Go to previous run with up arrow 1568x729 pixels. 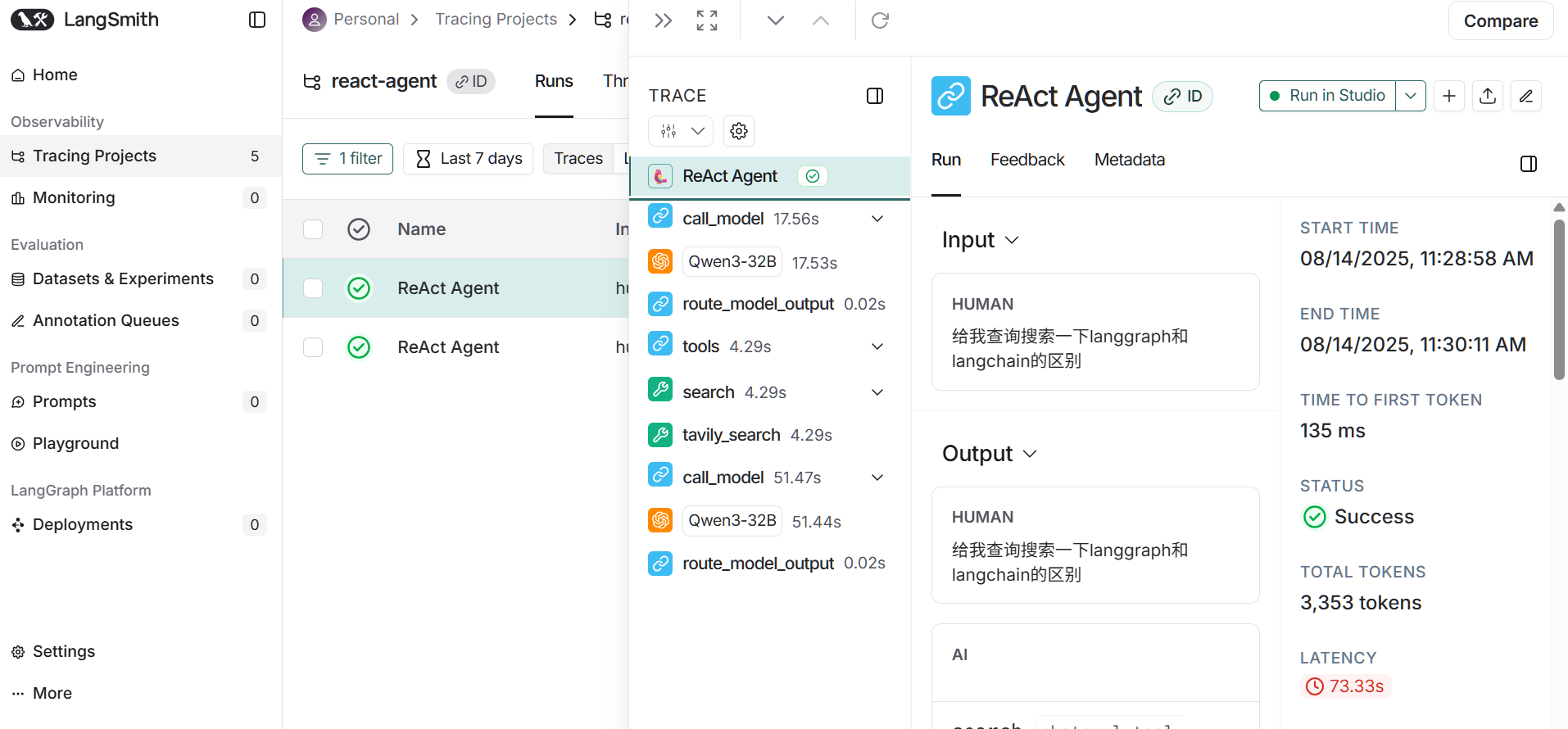point(821,20)
